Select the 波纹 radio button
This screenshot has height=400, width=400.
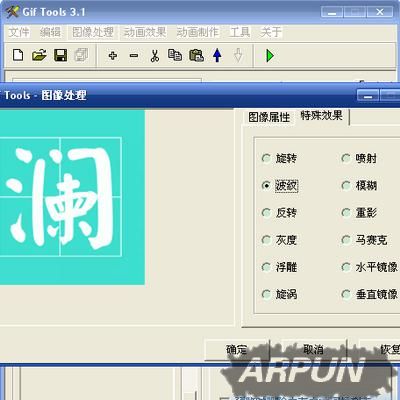tap(266, 185)
